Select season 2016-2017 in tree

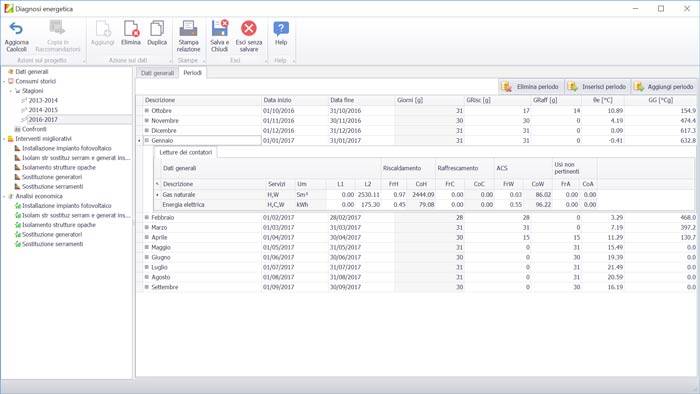tap(43, 120)
